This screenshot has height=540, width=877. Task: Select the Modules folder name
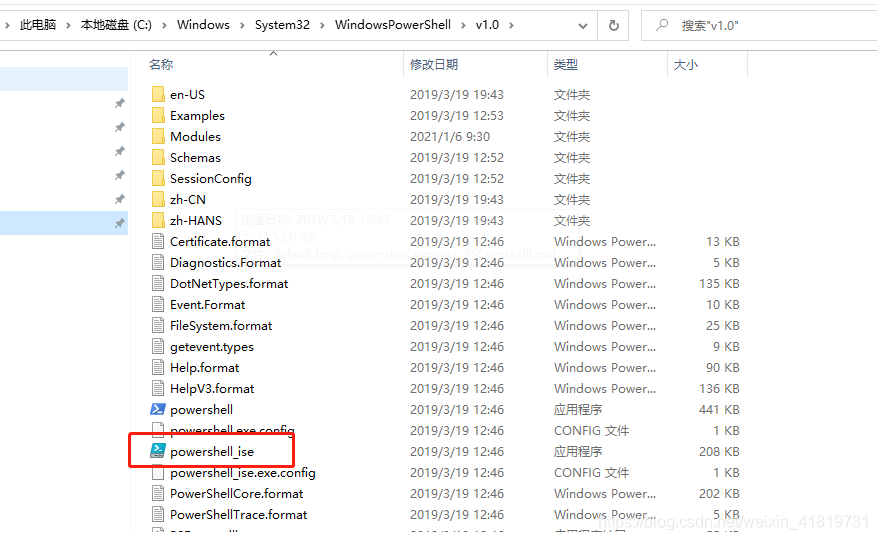coord(195,137)
